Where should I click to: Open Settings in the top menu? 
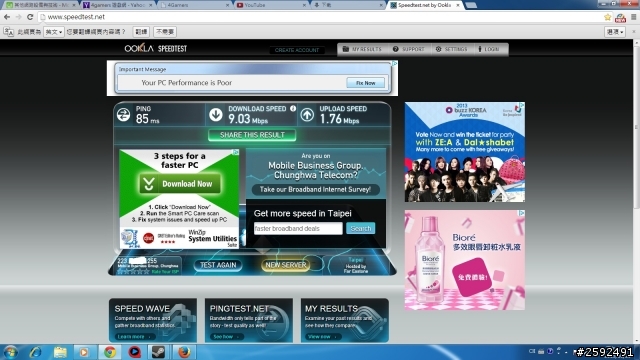[x=451, y=49]
